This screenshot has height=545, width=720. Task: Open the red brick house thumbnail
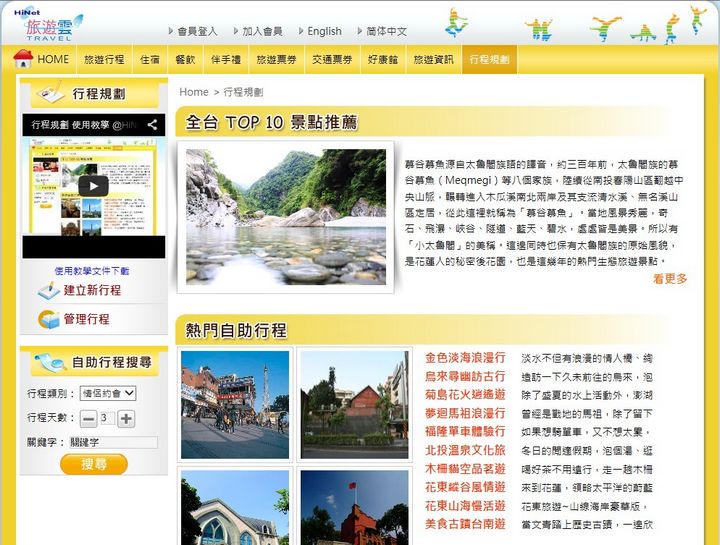tap(354, 405)
